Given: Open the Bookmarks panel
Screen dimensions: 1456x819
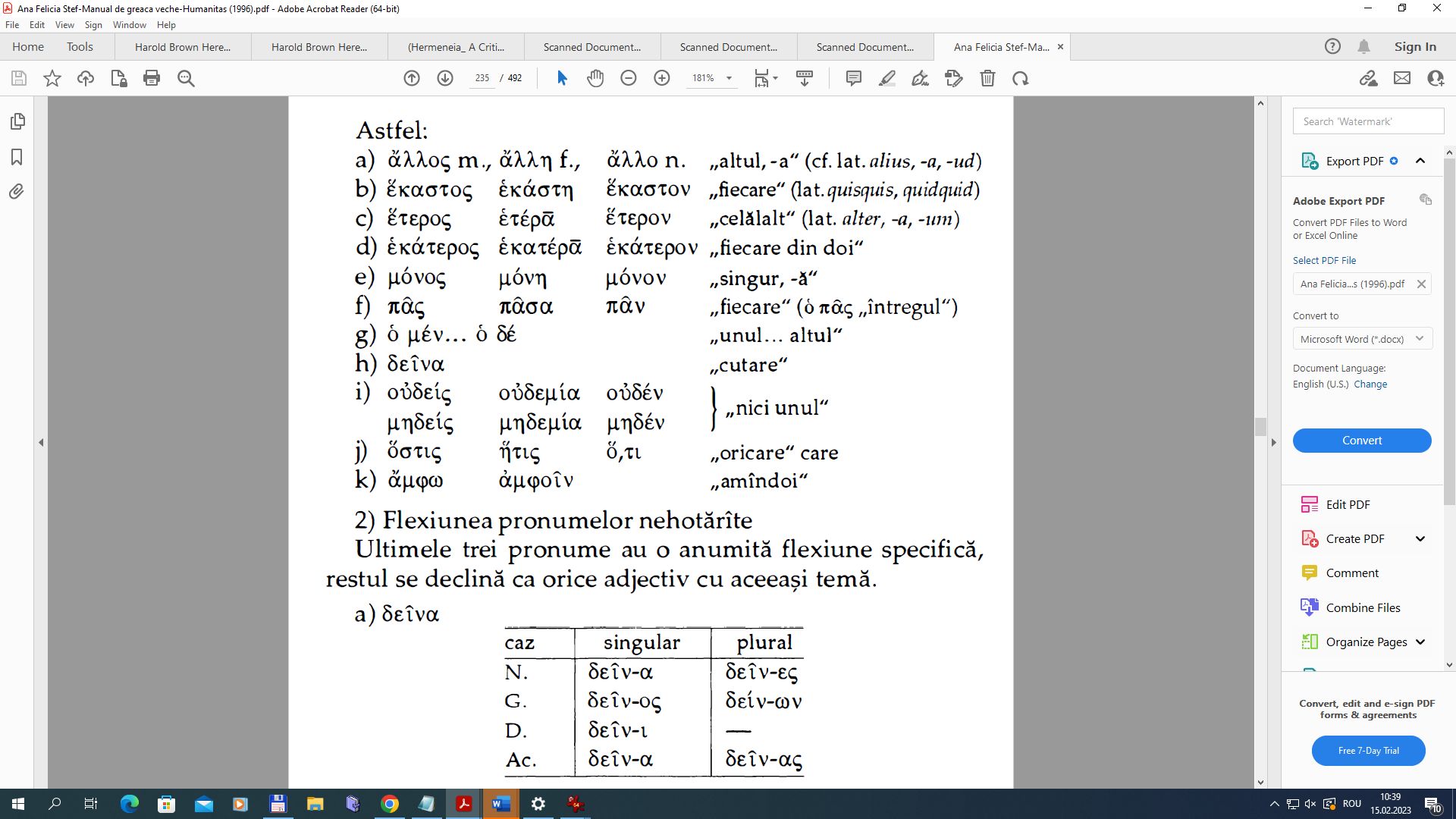Looking at the screenshot, I should [x=17, y=157].
